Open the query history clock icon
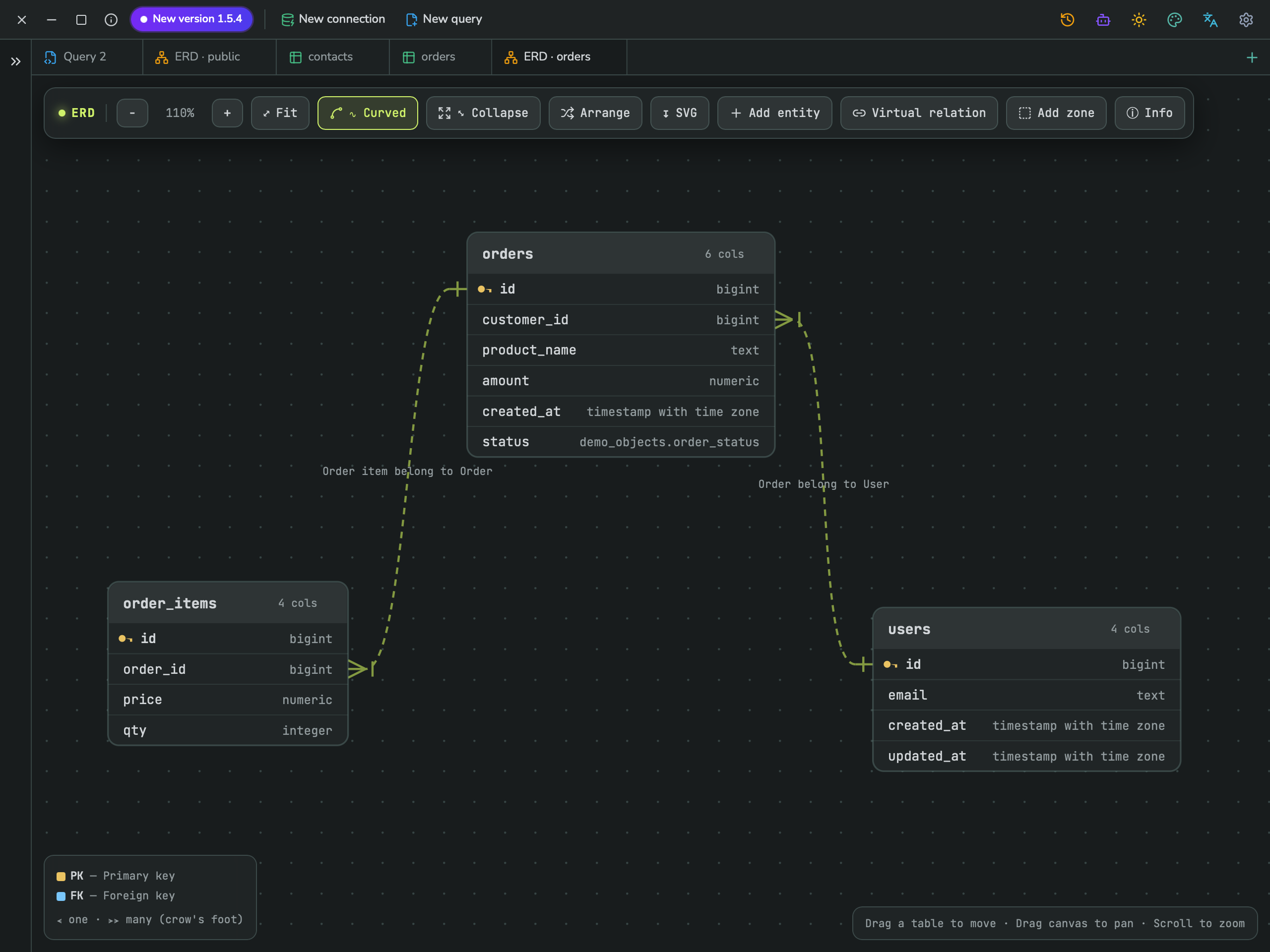Screen dimensions: 1270x952 [1067, 19]
